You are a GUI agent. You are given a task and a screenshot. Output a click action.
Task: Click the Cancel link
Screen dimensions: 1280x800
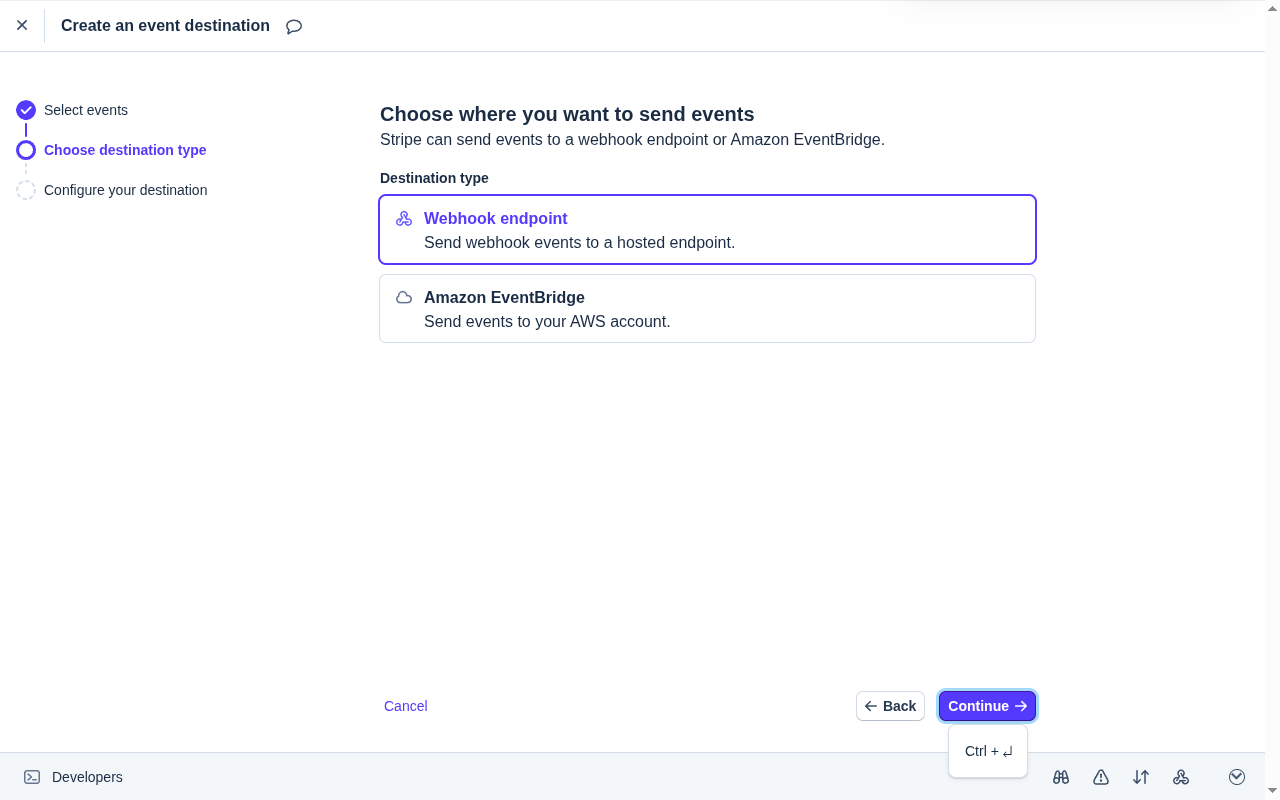click(406, 706)
